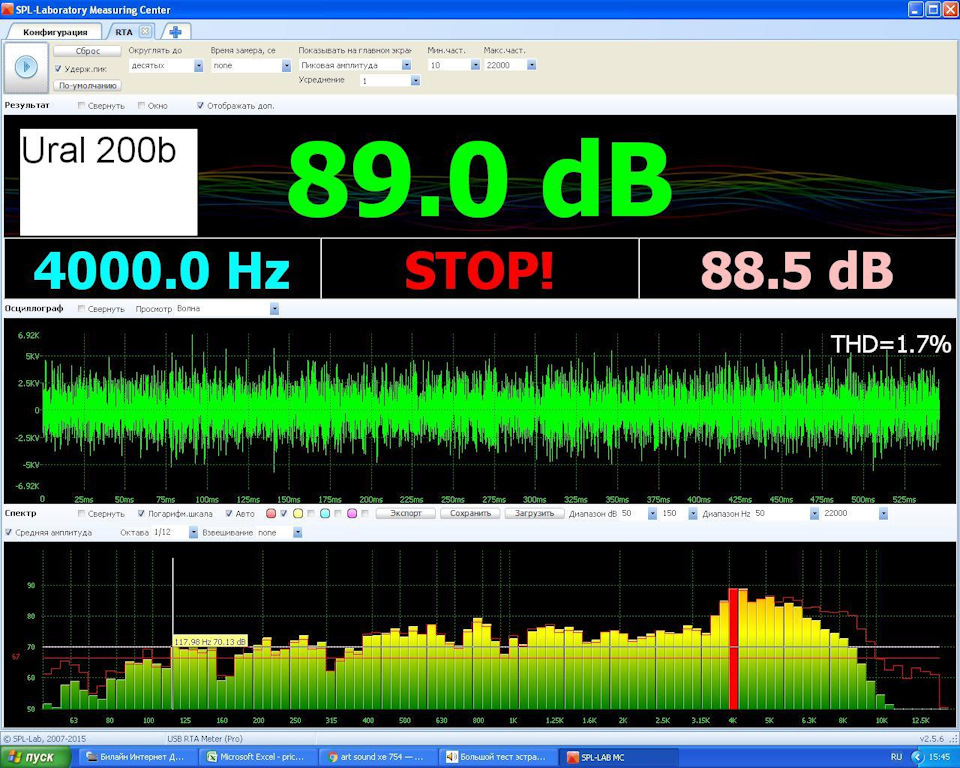Select the red curve color swatch
960x768 pixels.
click(x=271, y=514)
